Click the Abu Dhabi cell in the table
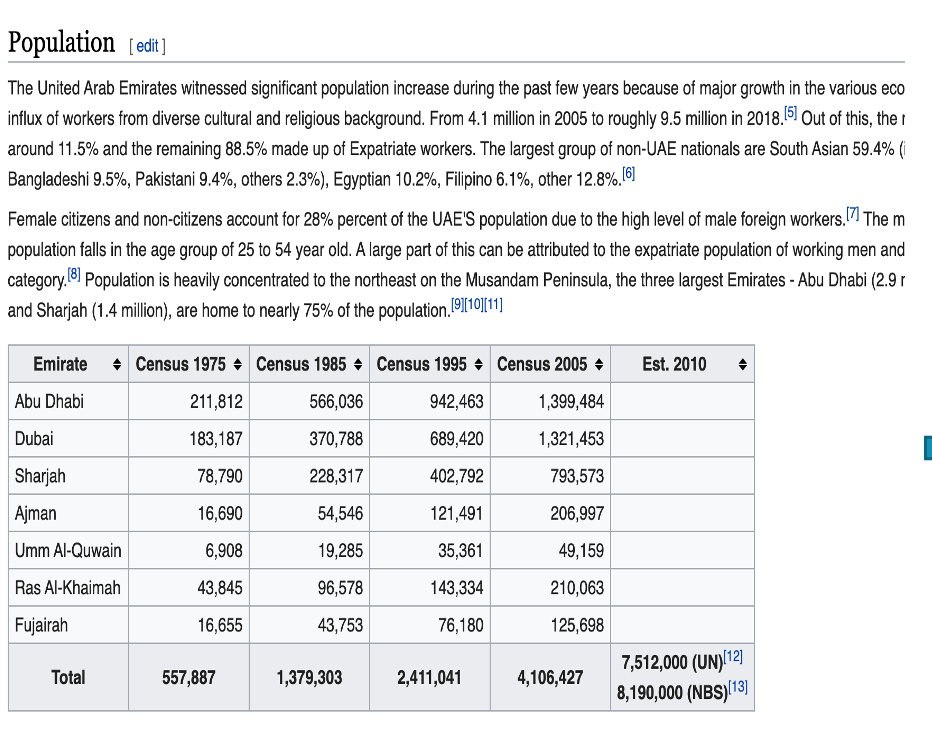 50,402
